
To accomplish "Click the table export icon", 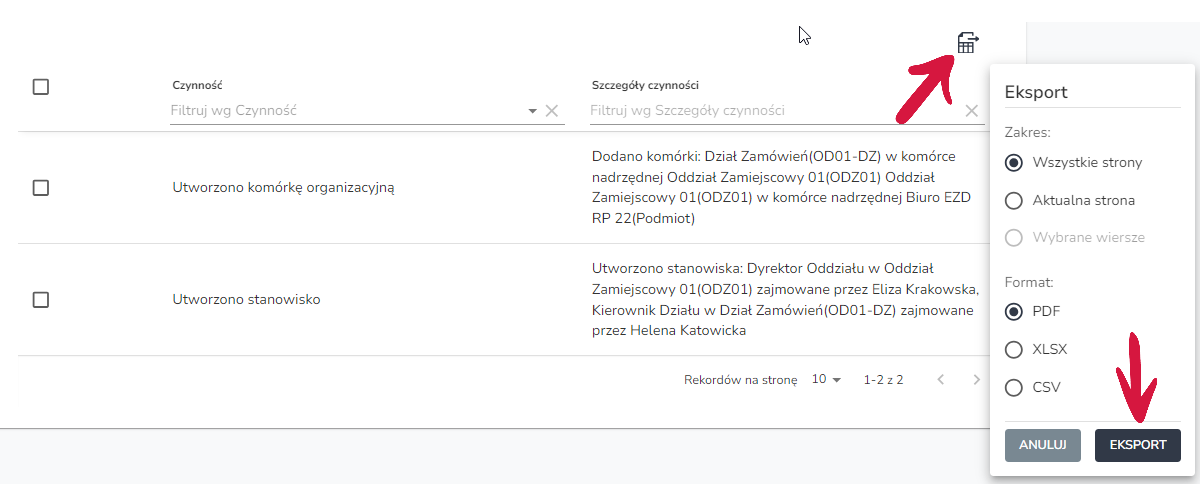I will tap(967, 43).
